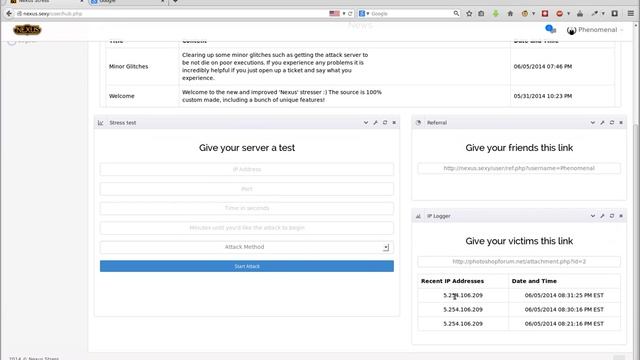Click the red round add-on icon

click(x=560, y=13)
